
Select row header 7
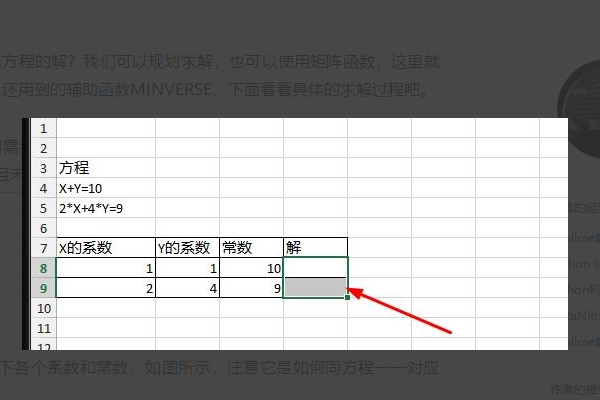coord(44,248)
